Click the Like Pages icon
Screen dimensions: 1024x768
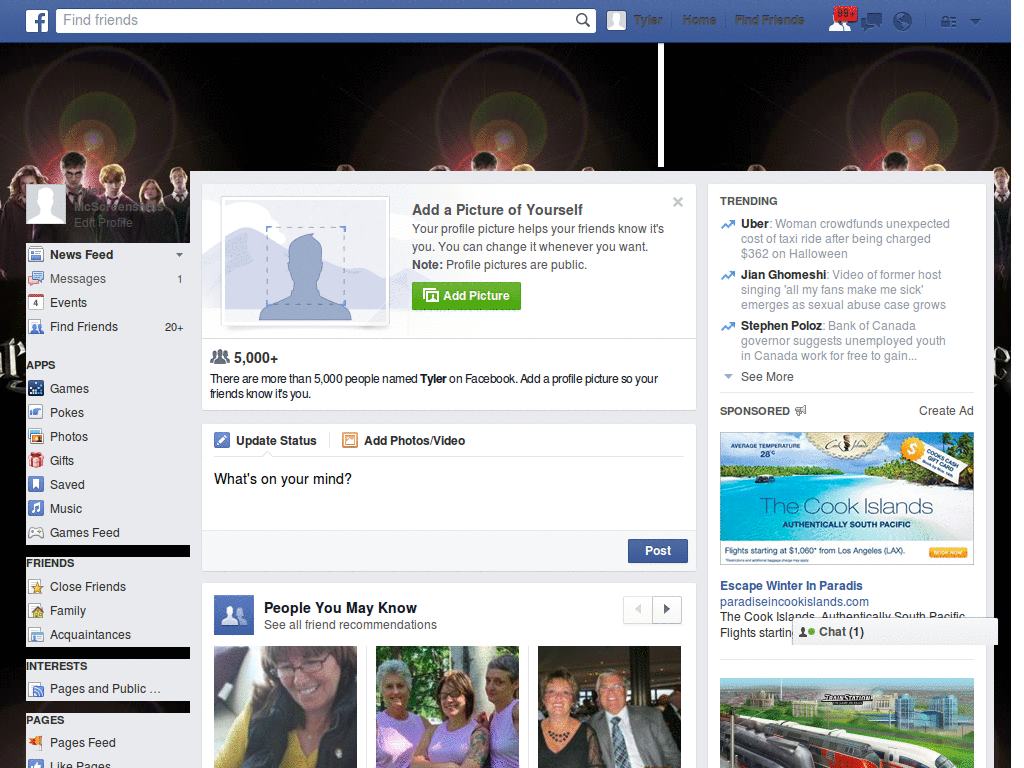(x=37, y=764)
